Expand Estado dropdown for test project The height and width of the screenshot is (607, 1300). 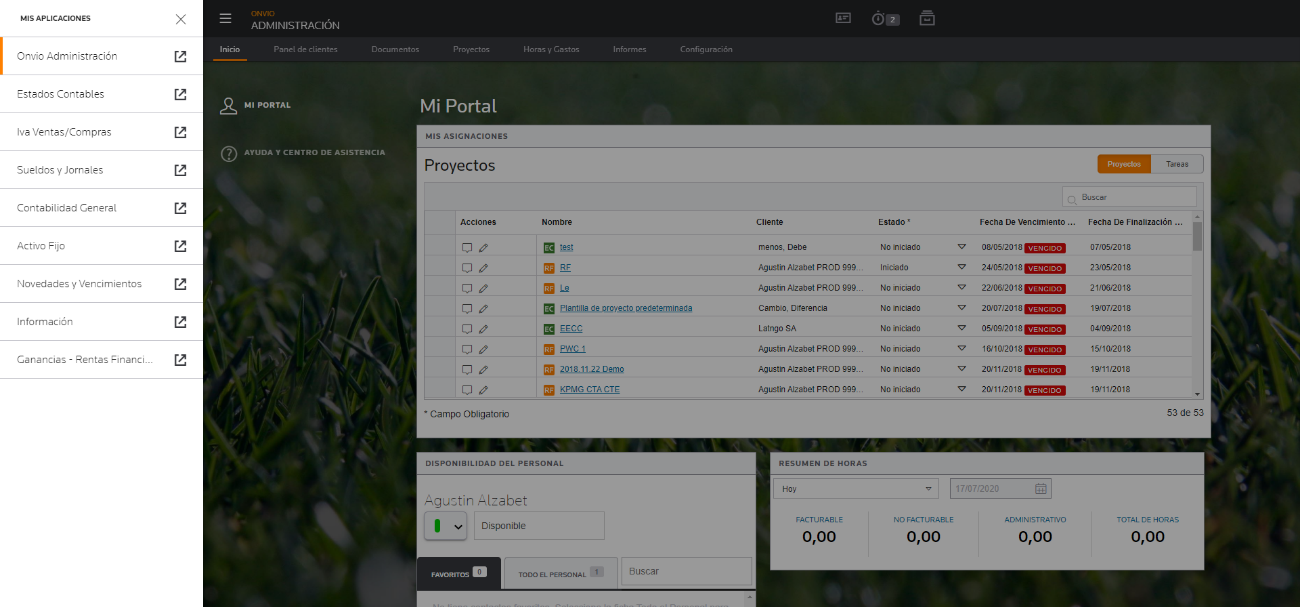point(962,247)
